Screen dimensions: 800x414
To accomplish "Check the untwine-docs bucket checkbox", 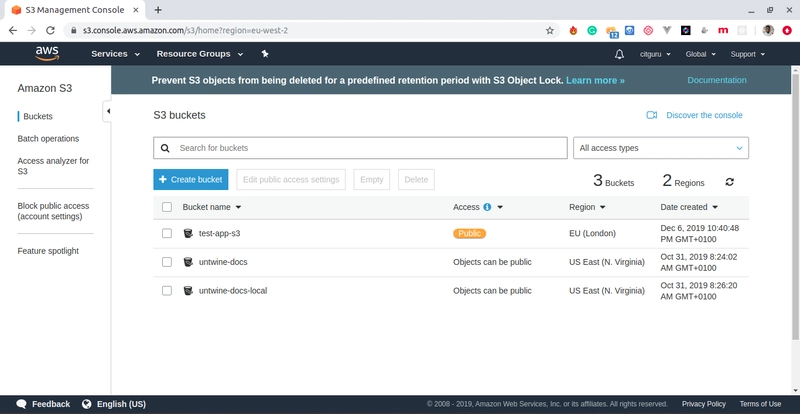I will click(x=167, y=262).
